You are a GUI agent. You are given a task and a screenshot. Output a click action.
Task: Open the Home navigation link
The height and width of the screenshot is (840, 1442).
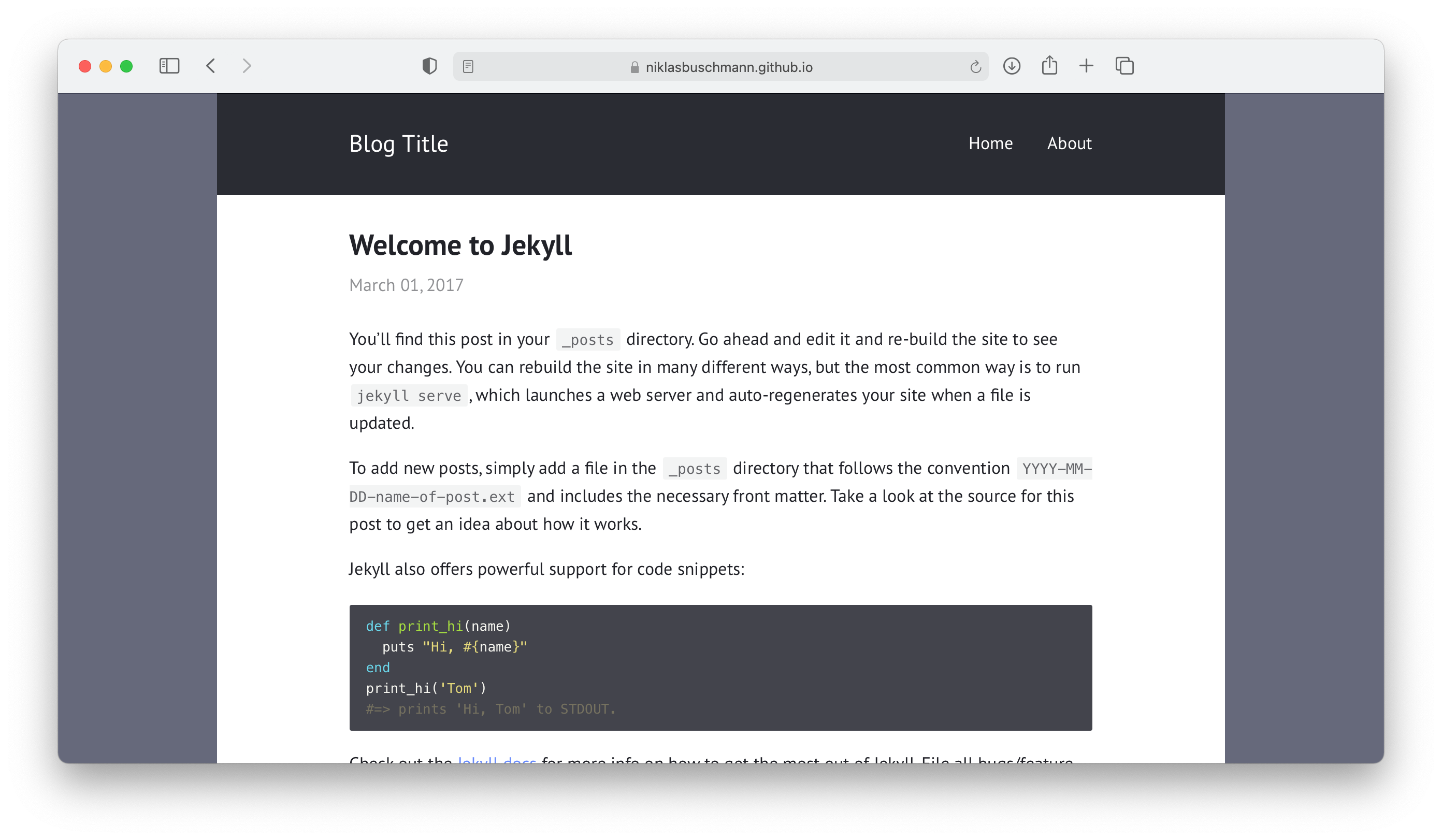coord(990,143)
